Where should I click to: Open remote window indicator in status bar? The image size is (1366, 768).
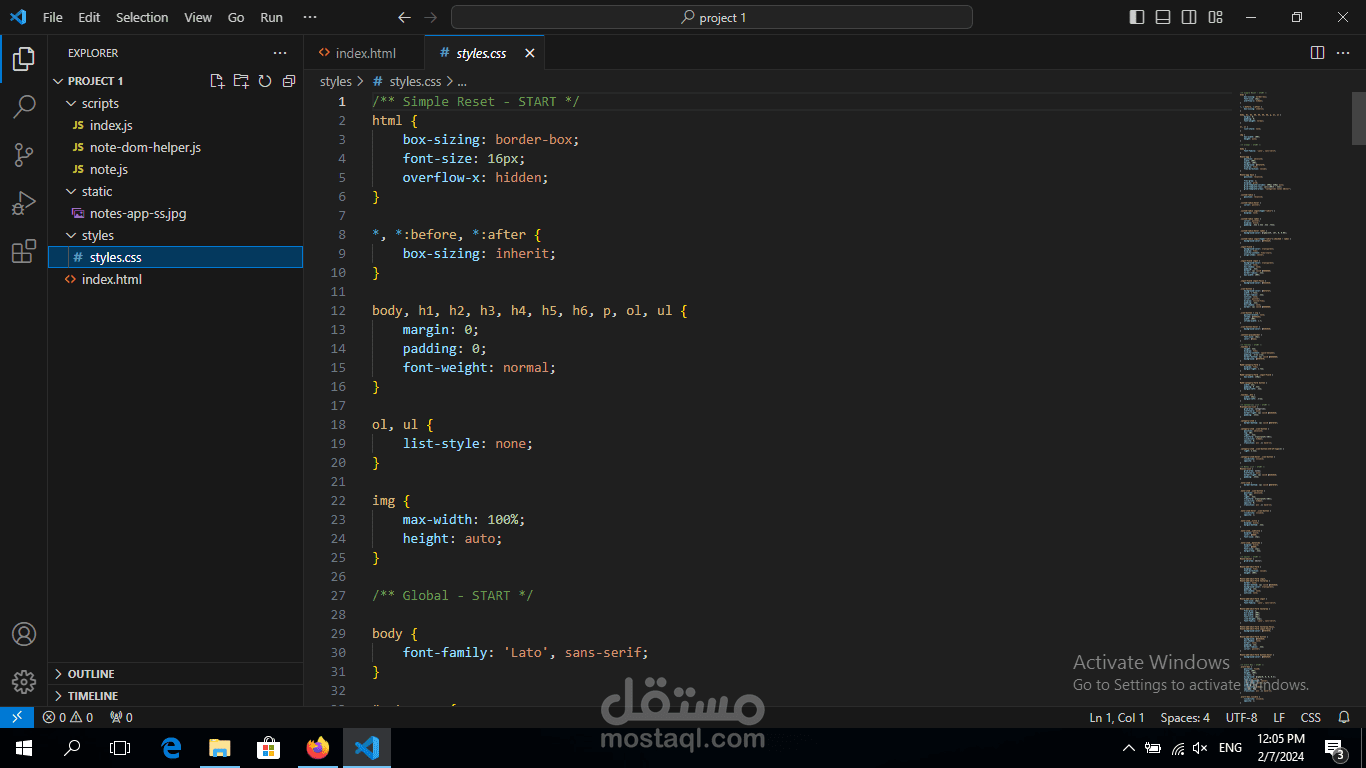pyautogui.click(x=17, y=717)
